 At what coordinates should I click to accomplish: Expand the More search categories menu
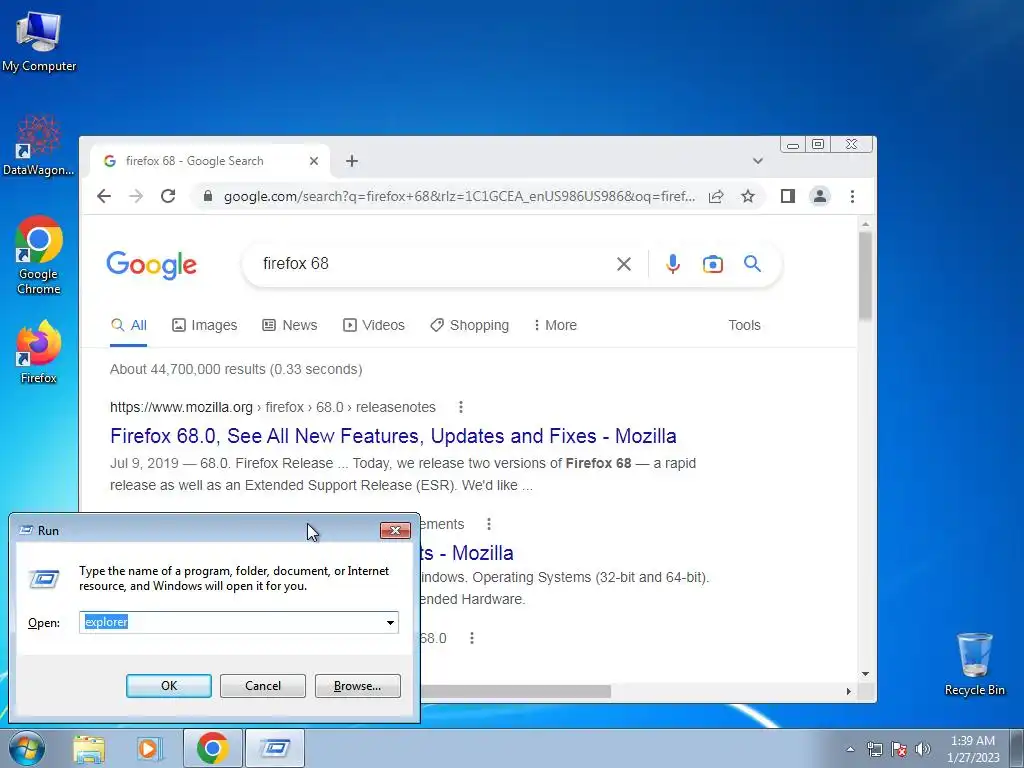(x=555, y=325)
